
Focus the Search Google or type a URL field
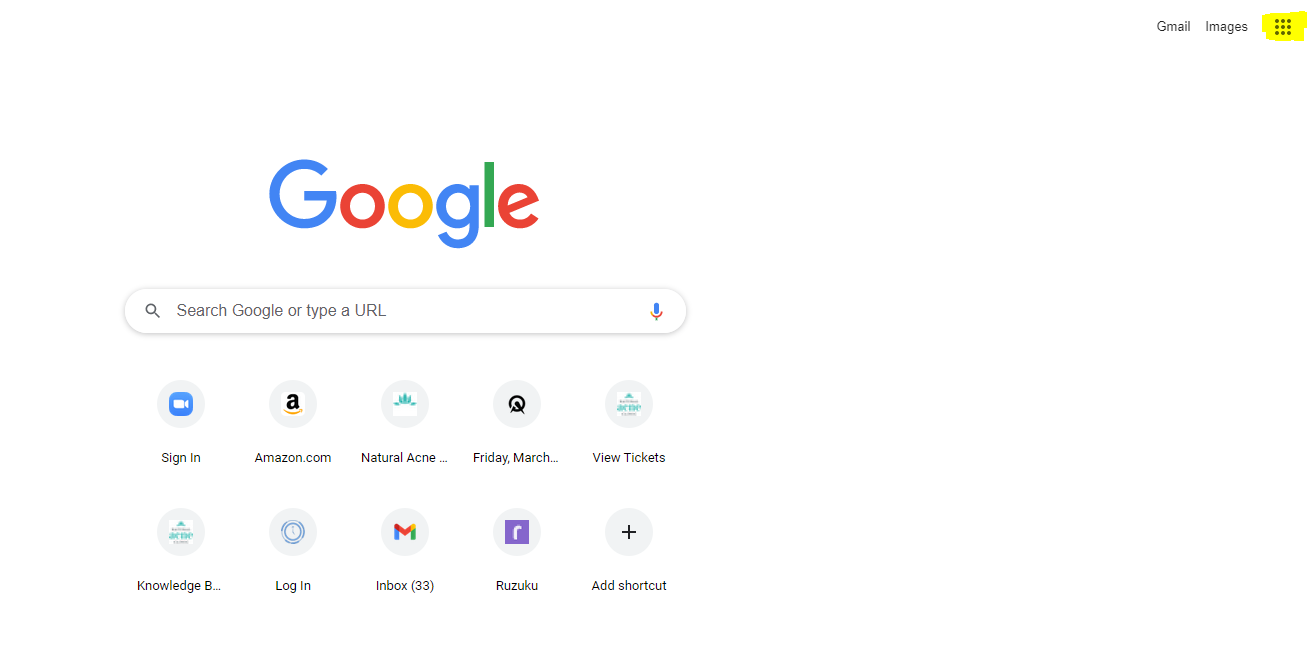tap(405, 311)
